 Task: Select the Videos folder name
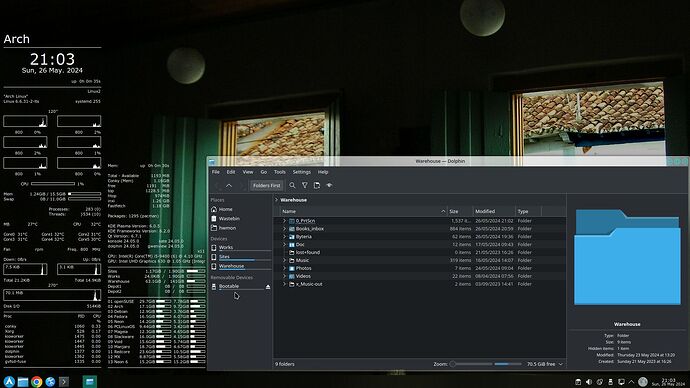303,276
